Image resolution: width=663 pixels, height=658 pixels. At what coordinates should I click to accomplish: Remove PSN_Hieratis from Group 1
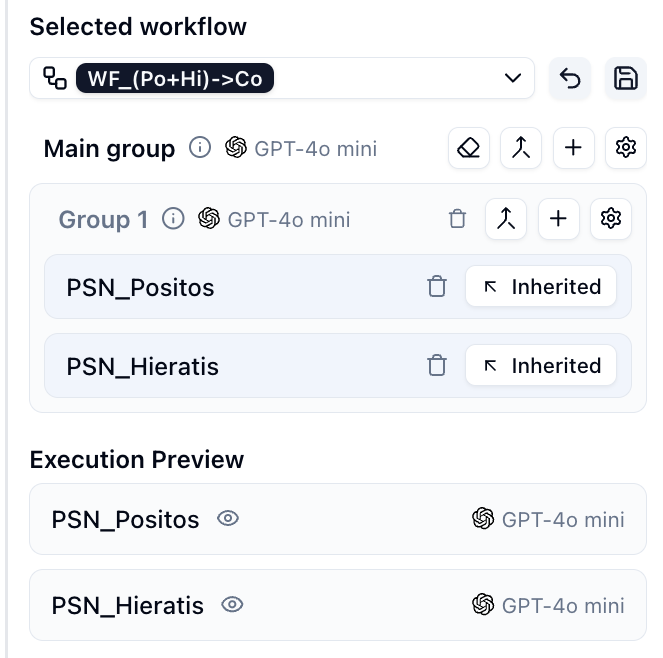point(437,365)
